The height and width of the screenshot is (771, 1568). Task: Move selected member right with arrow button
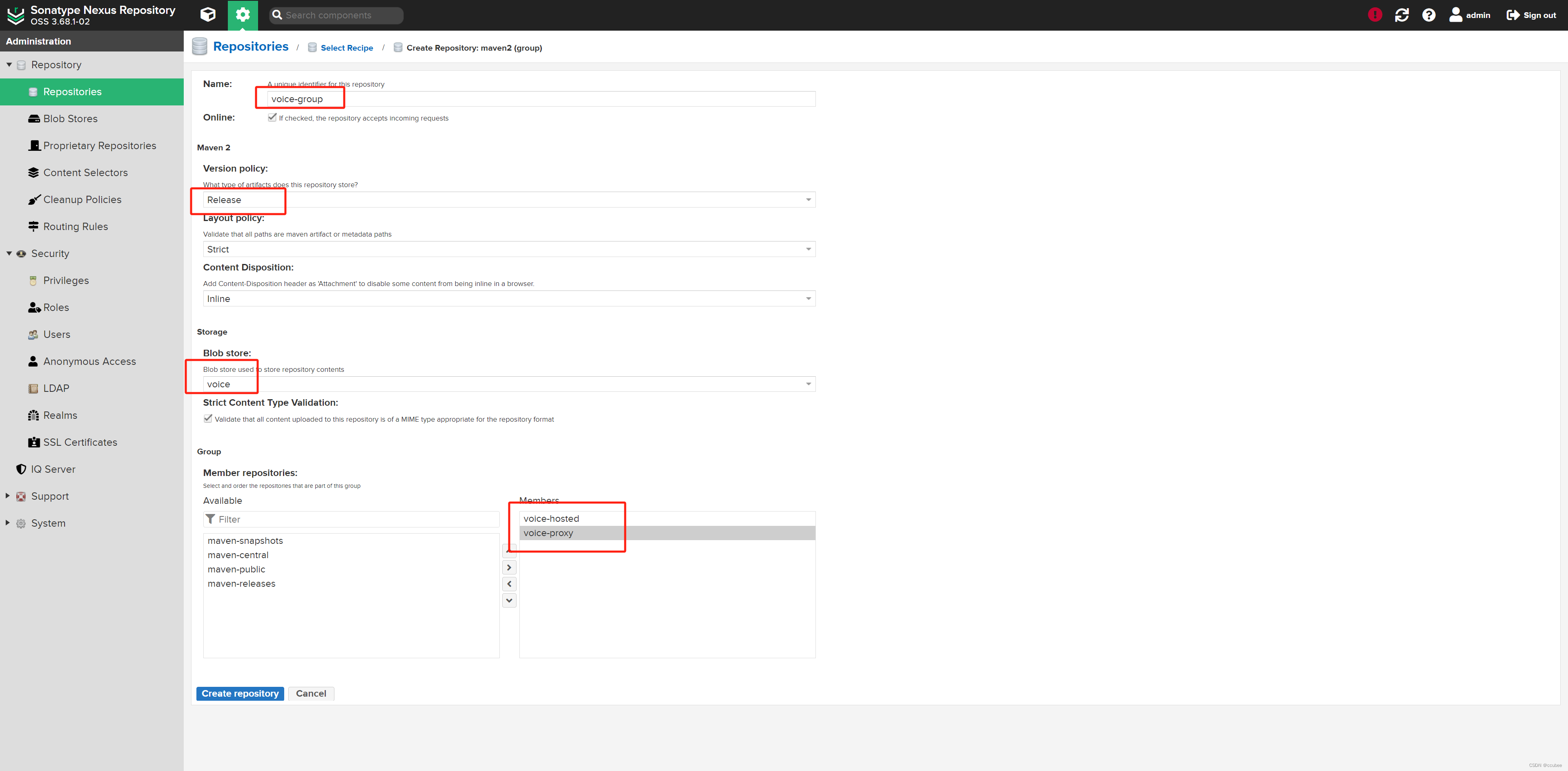(x=509, y=568)
